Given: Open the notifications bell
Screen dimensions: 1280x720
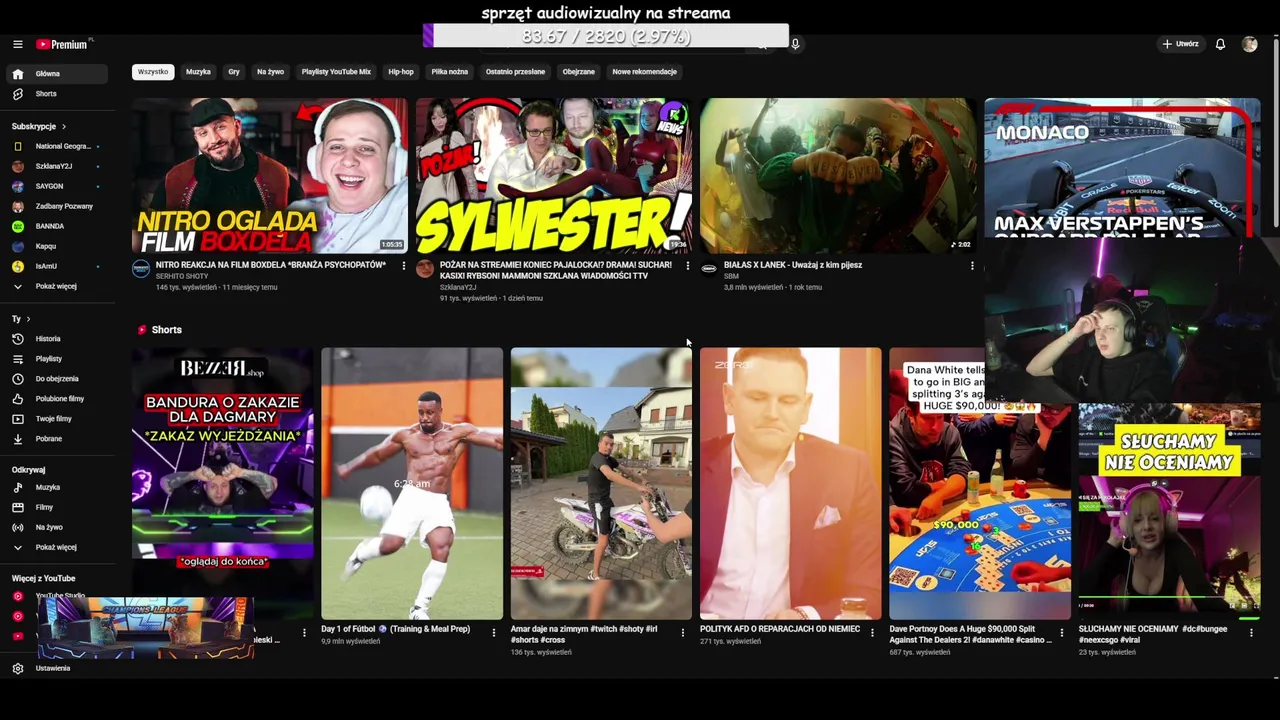Looking at the screenshot, I should (x=1220, y=44).
